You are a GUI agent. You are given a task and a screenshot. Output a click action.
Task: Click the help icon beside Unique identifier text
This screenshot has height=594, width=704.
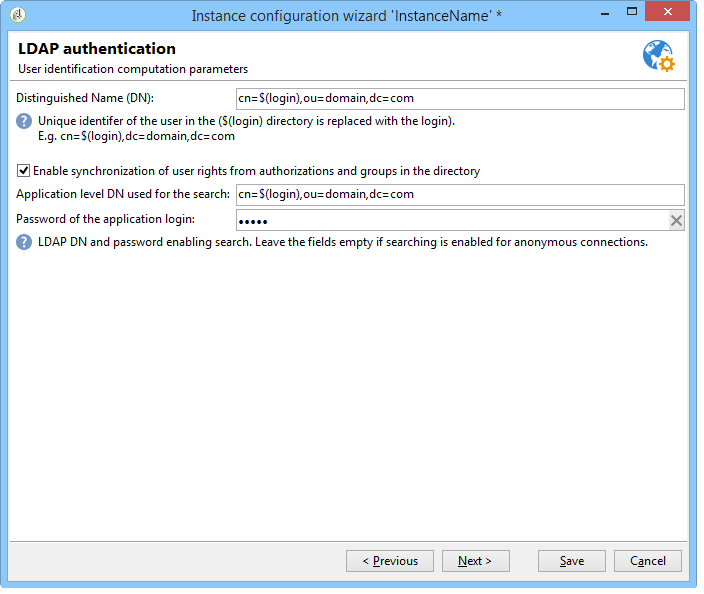click(x=24, y=121)
